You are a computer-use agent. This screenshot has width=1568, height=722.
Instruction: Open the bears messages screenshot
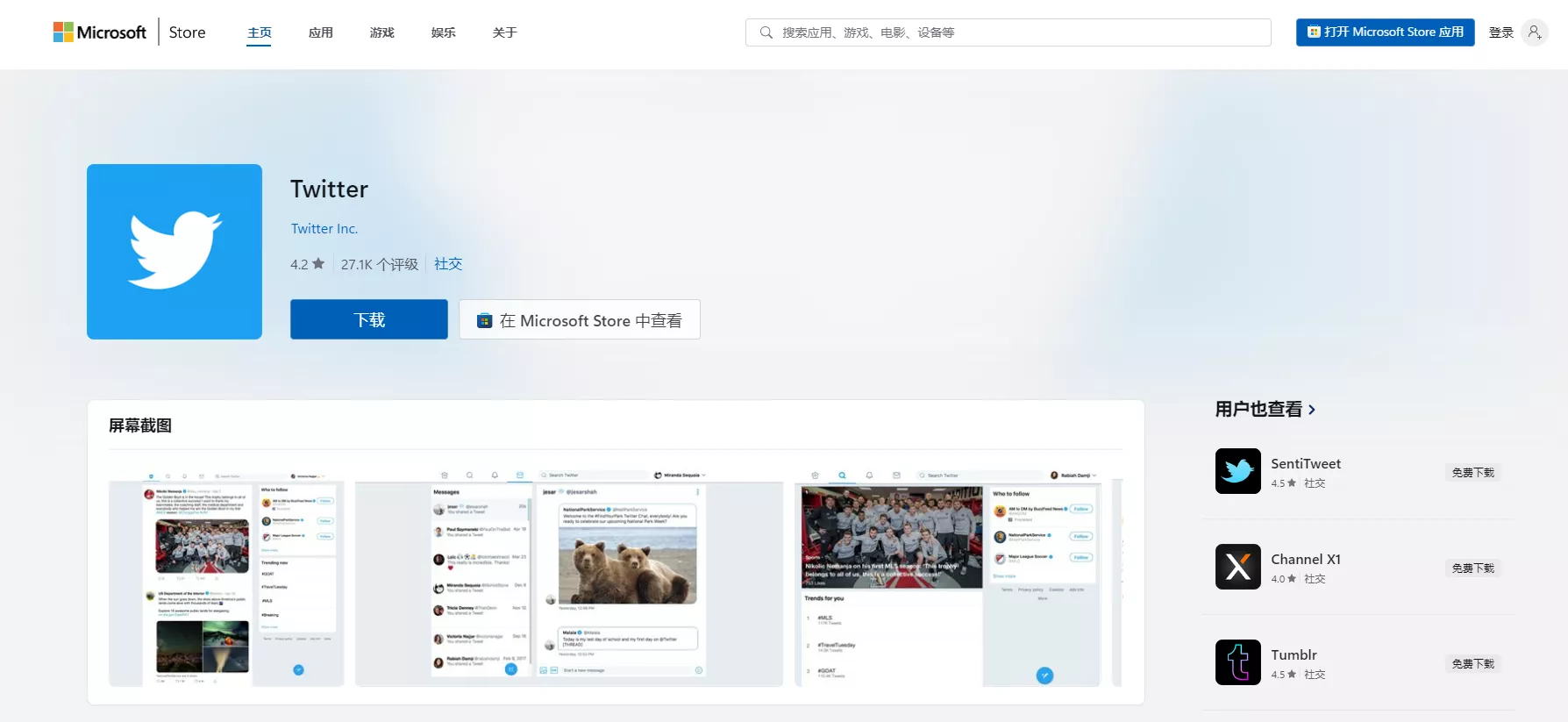[569, 578]
